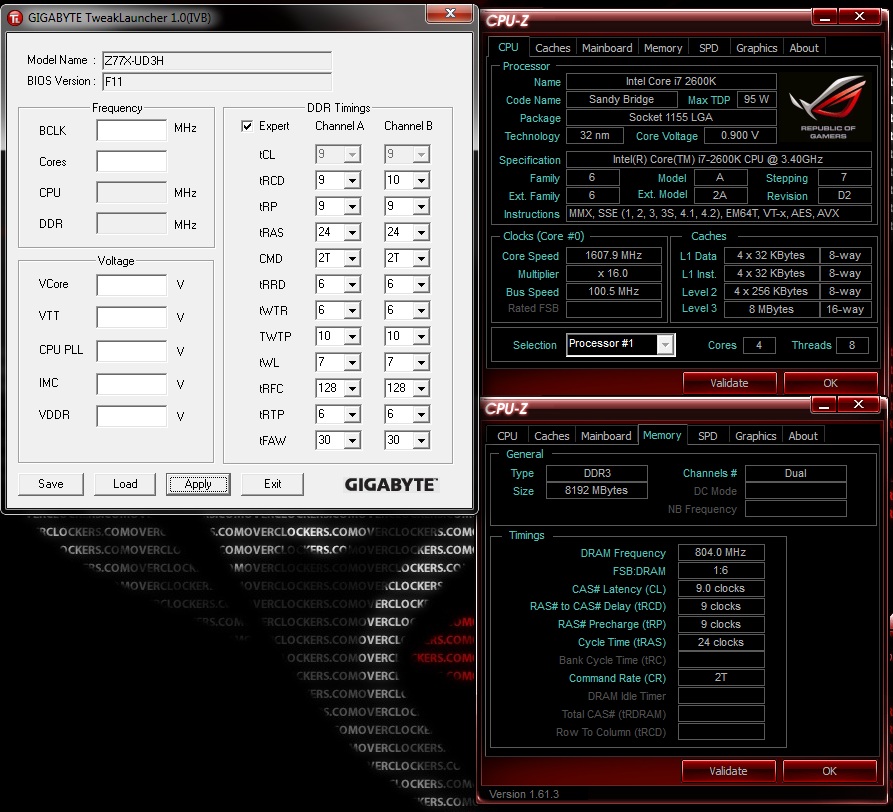Screen dimensions: 893x812
Task: Expand Channel A tRP dropdown
Action: tap(353, 207)
